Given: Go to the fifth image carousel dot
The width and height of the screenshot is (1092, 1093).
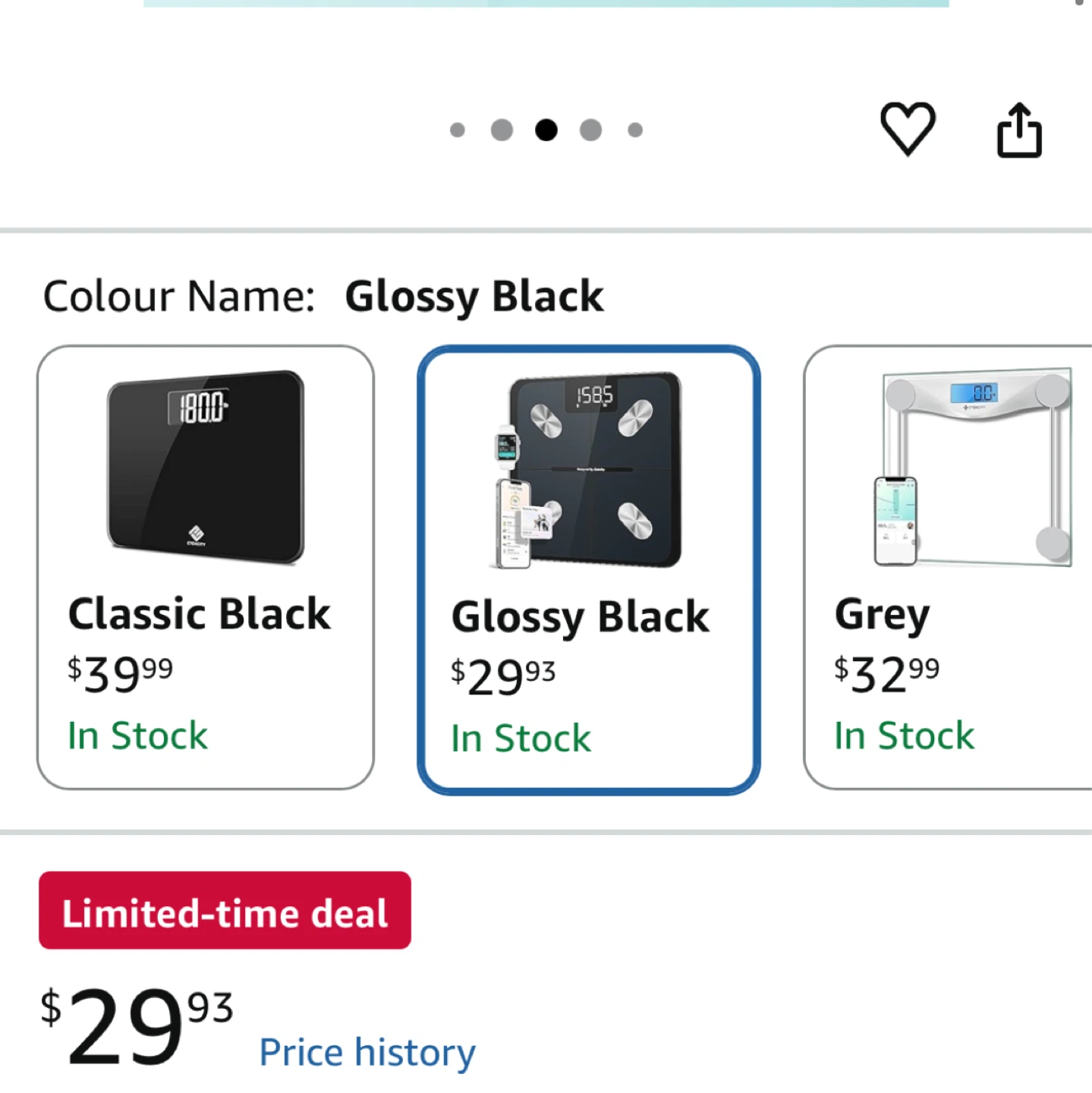Looking at the screenshot, I should 635,131.
